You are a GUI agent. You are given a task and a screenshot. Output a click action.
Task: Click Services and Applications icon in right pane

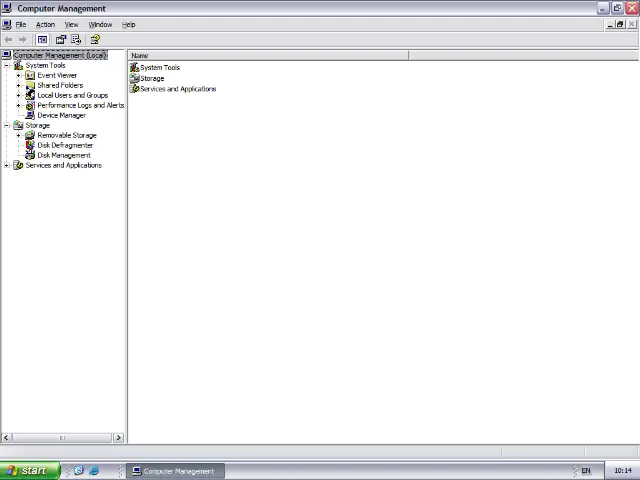[x=135, y=89]
